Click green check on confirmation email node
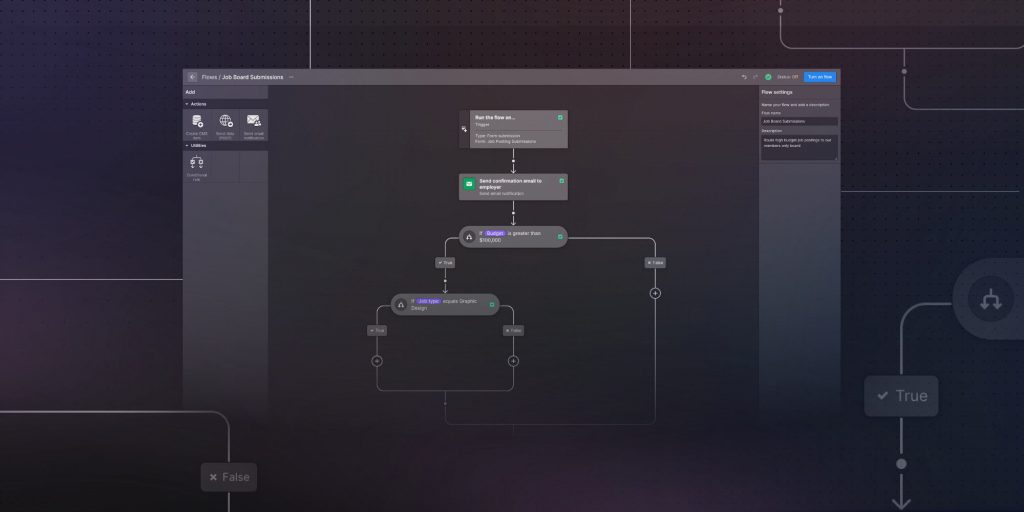The image size is (1024, 512). 561,181
